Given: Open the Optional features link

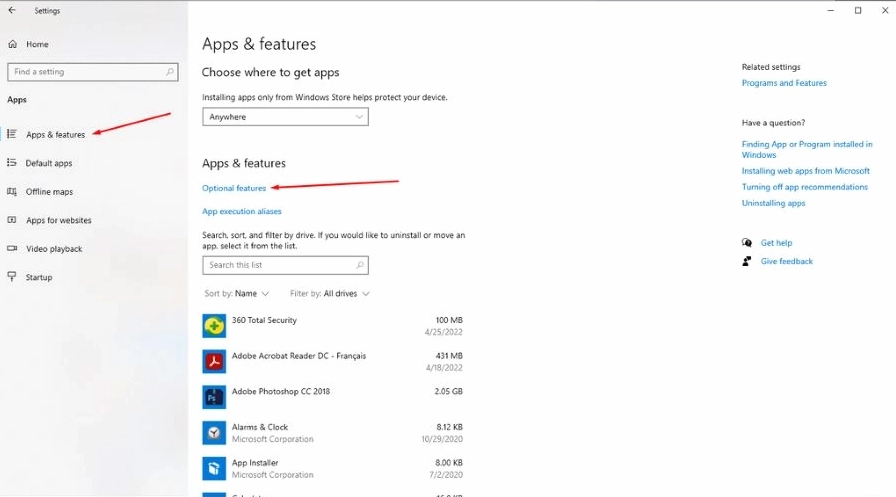Looking at the screenshot, I should (234, 188).
